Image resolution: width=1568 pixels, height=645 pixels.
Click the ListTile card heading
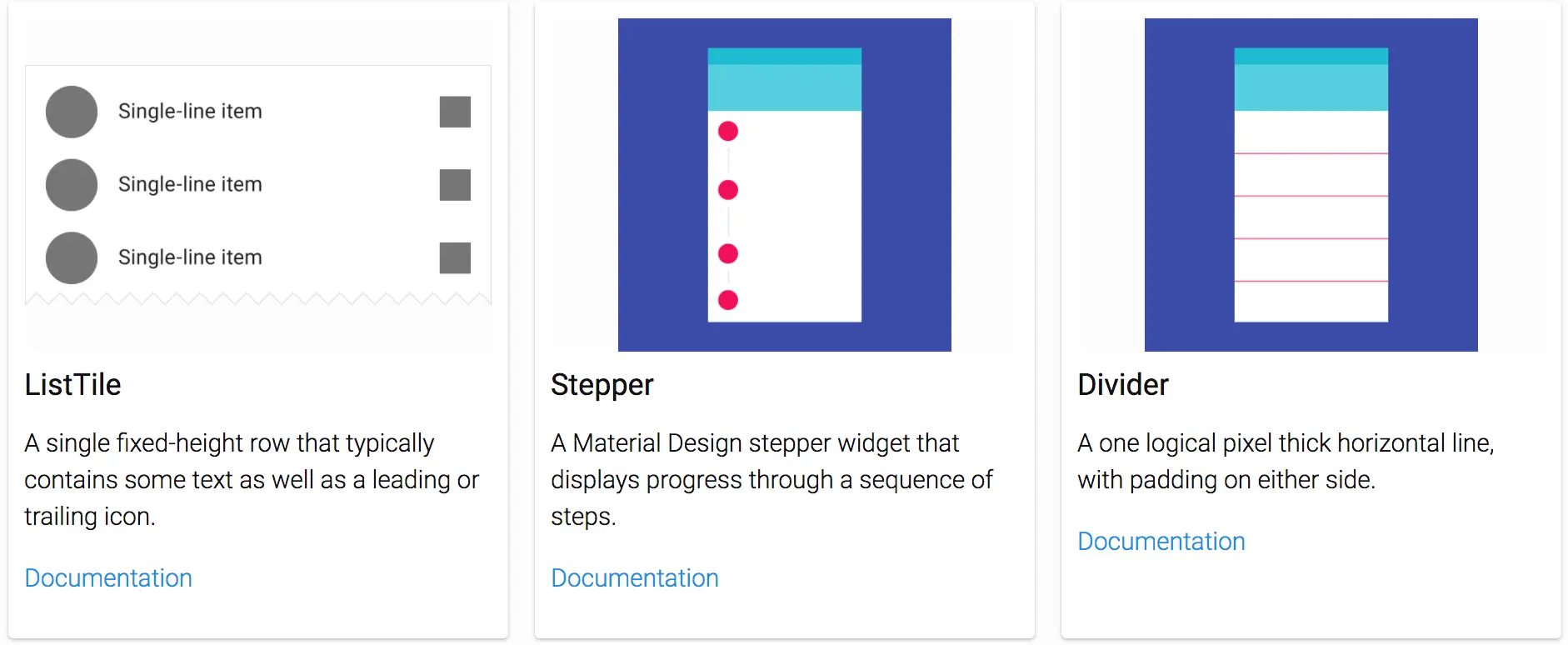coord(73,384)
